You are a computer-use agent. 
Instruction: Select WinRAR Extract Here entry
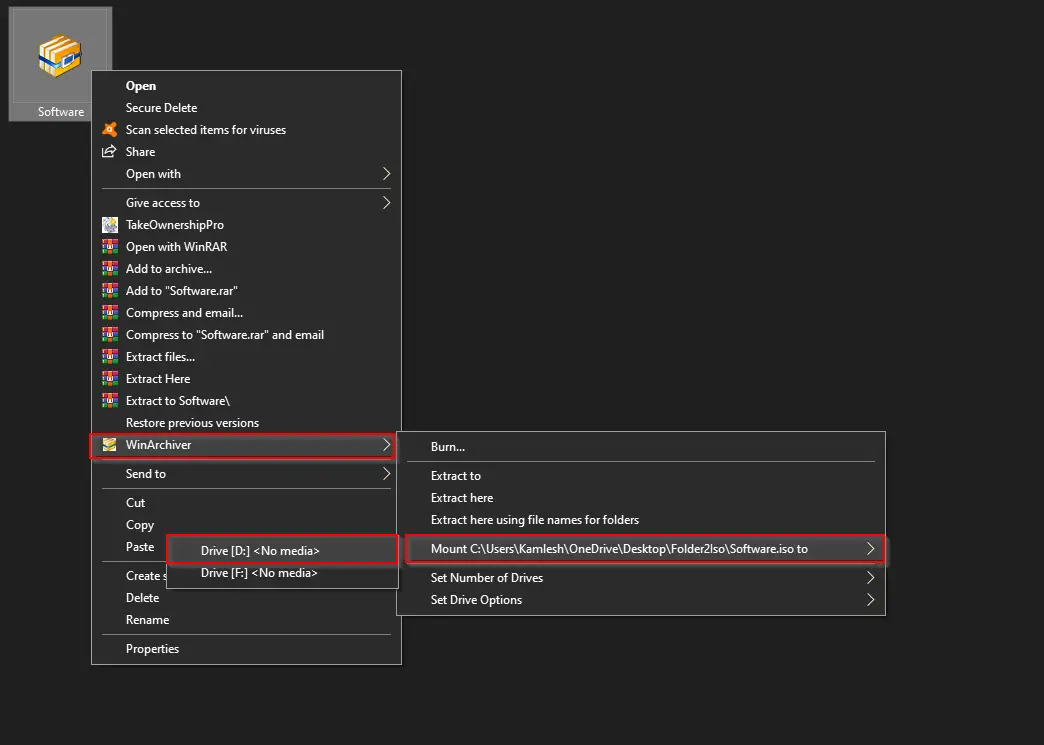tap(246, 378)
